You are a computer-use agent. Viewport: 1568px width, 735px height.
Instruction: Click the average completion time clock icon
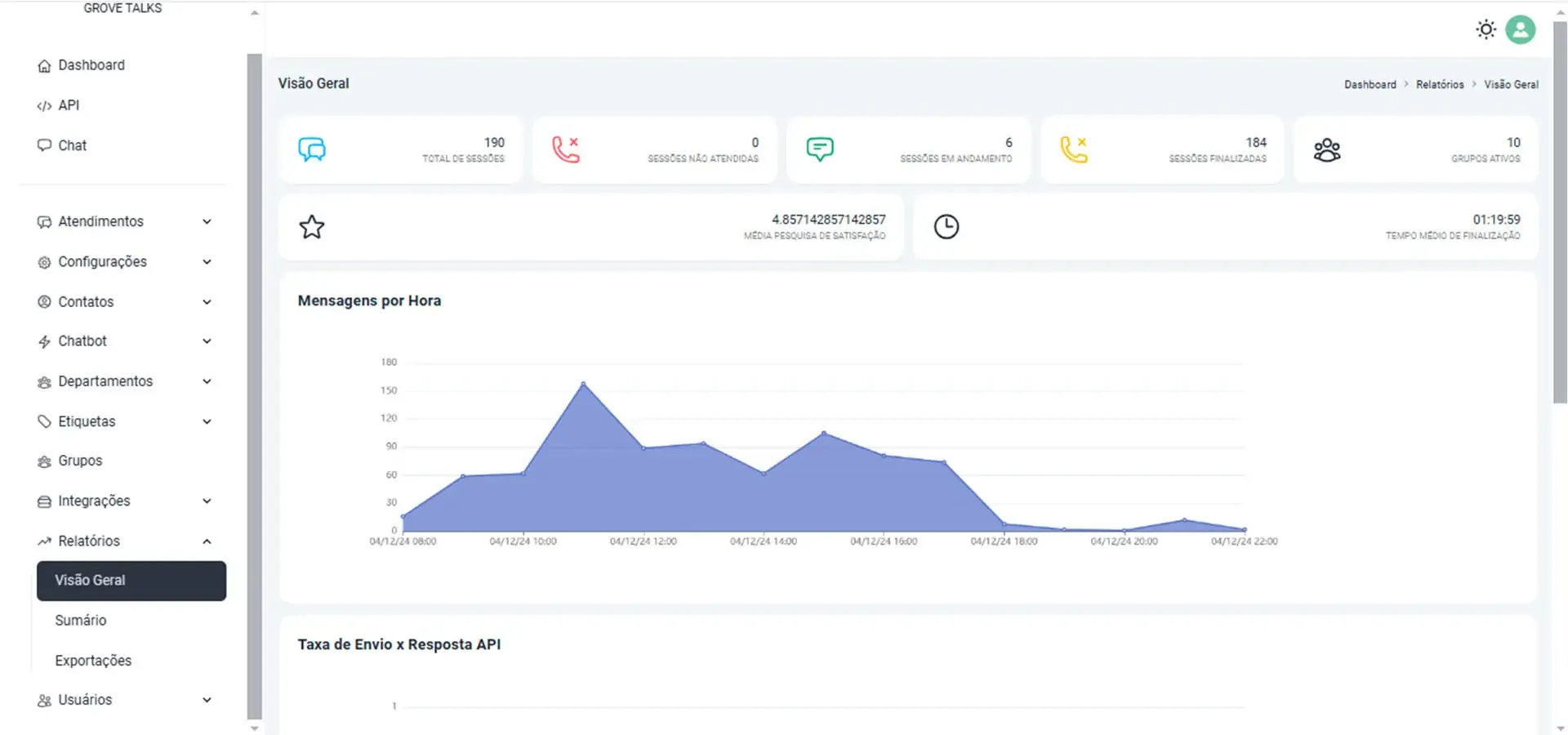[946, 227]
